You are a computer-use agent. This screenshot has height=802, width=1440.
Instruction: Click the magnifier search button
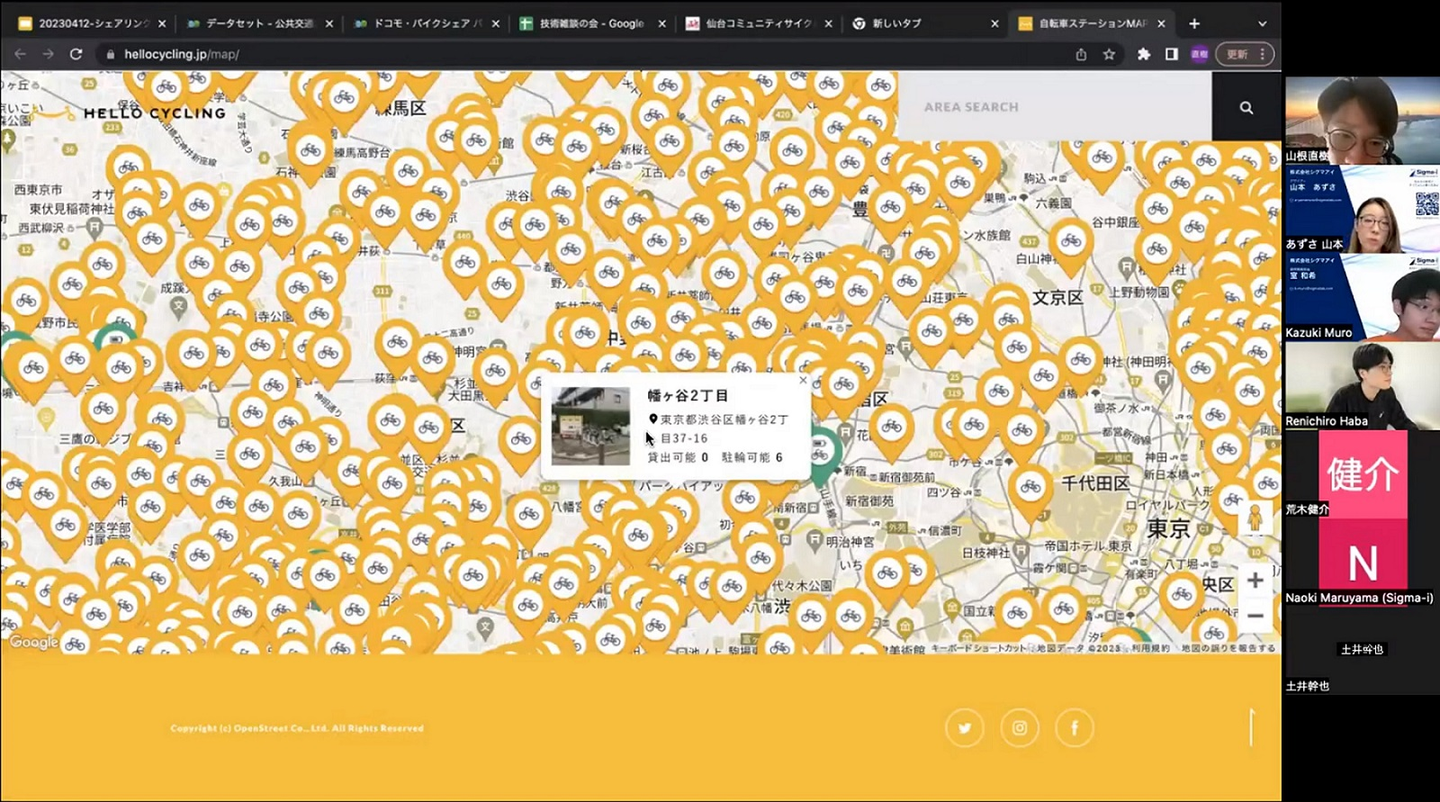pos(1246,107)
